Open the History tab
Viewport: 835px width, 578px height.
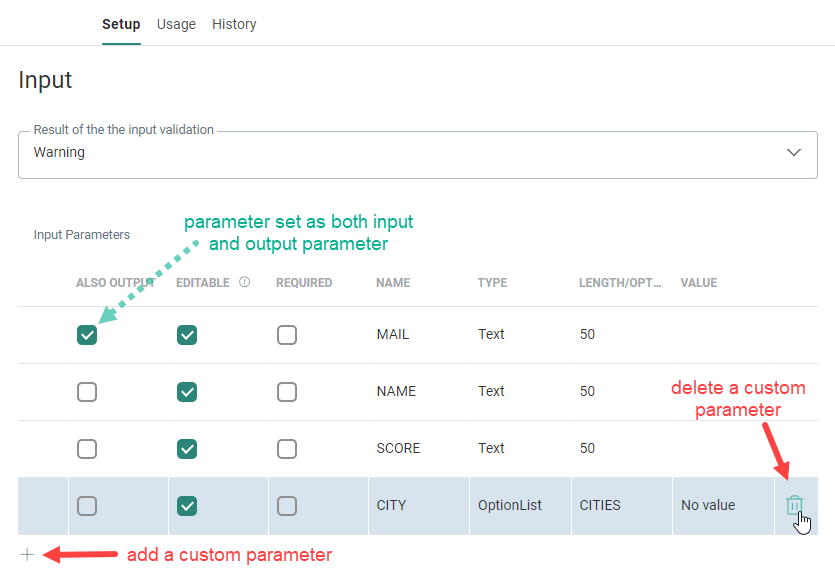coord(234,24)
